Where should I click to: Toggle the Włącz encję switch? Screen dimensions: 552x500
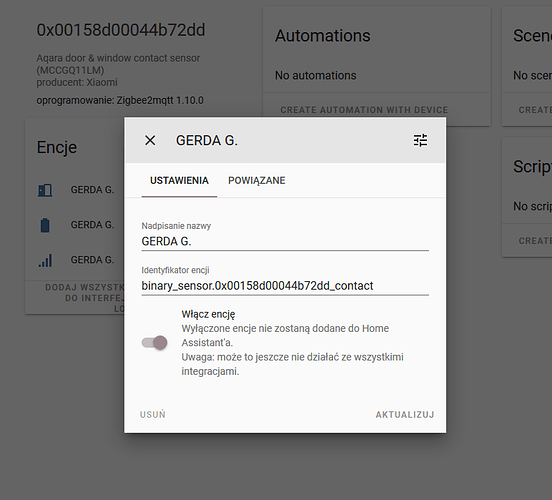154,343
